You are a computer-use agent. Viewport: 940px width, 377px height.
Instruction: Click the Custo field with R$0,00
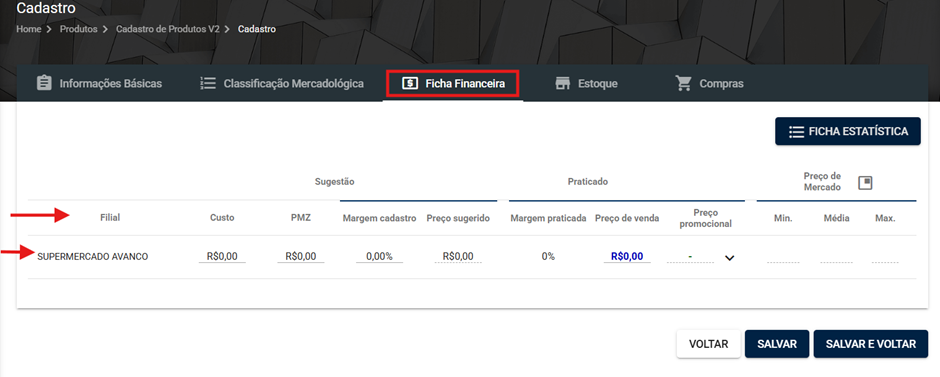pos(222,257)
